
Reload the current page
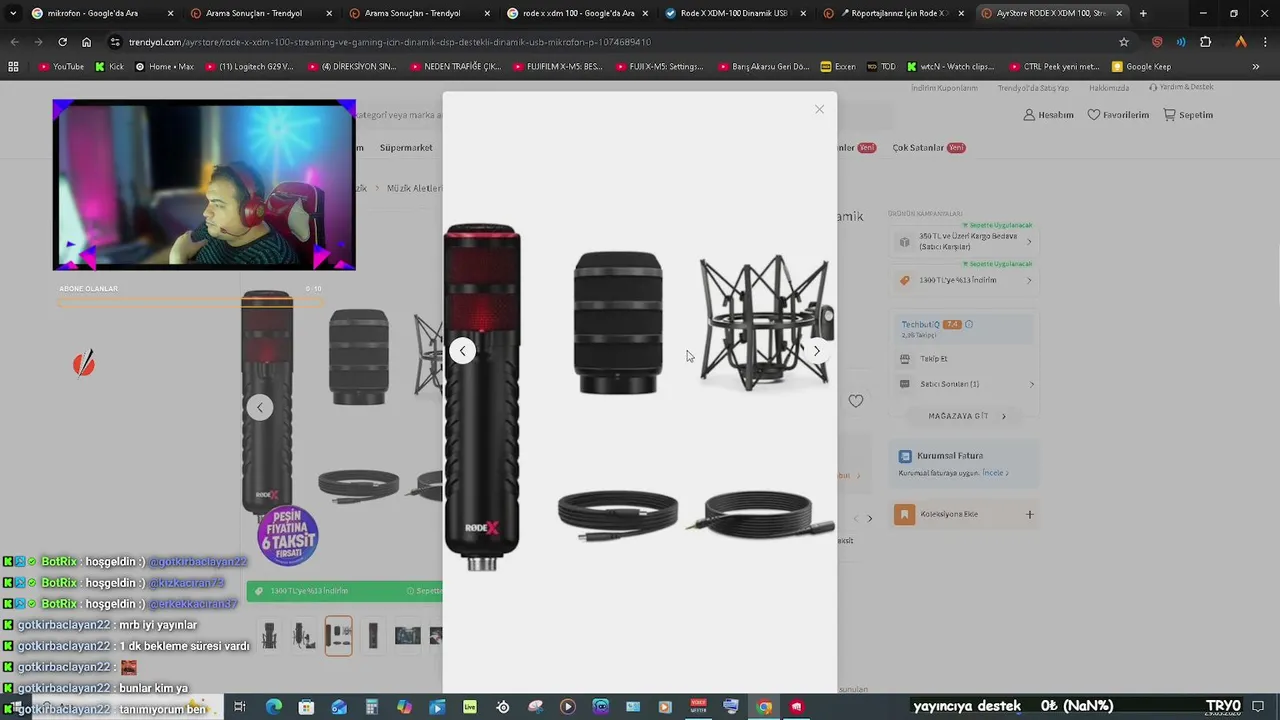(x=62, y=42)
